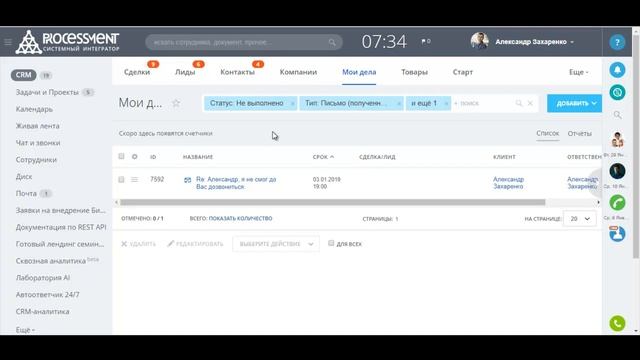This screenshot has height=360, width=640.
Task: Click green call icon in right sidebar
Action: [617, 202]
